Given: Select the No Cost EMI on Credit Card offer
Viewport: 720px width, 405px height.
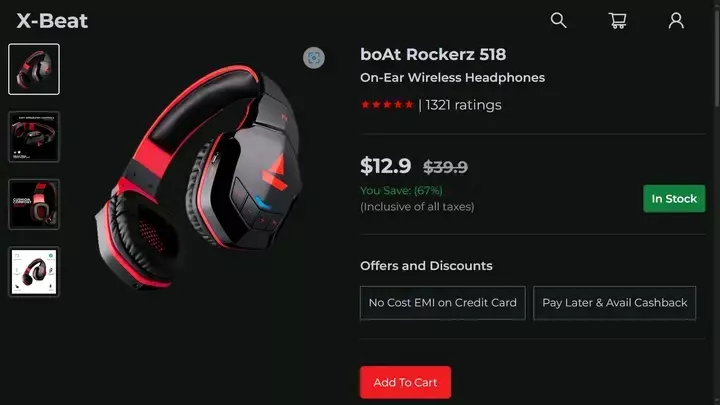Looking at the screenshot, I should pyautogui.click(x=443, y=303).
